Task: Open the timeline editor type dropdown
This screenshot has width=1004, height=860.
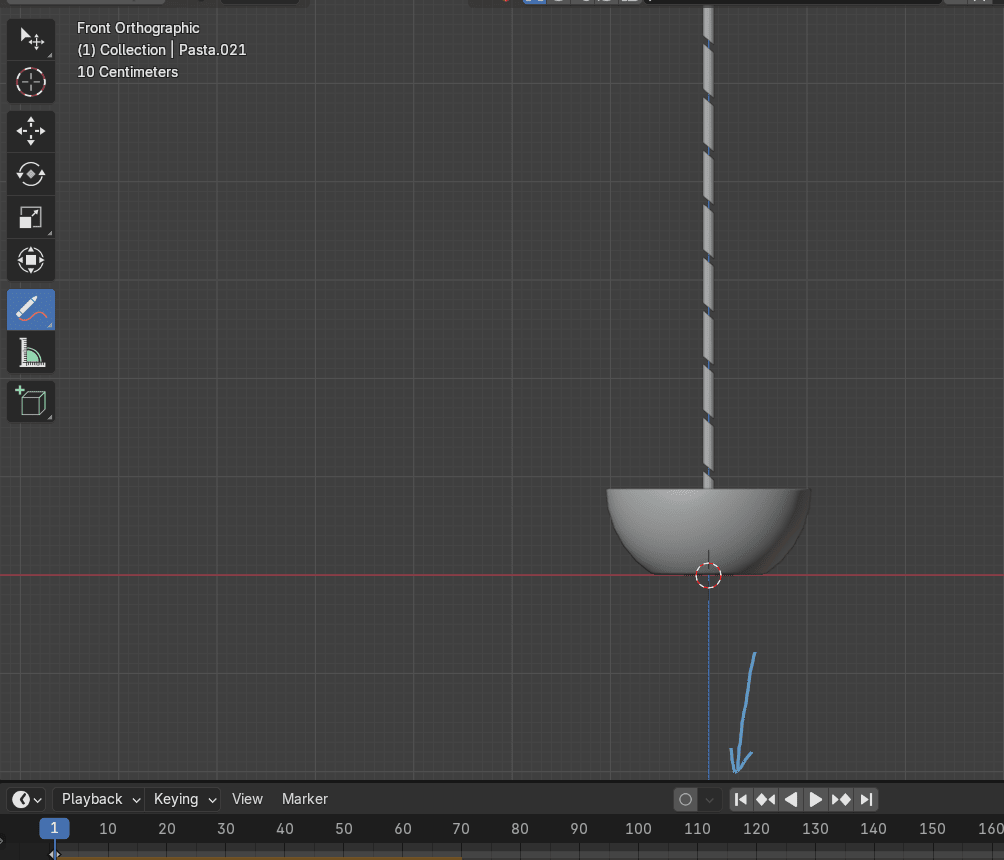Action: pyautogui.click(x=27, y=799)
